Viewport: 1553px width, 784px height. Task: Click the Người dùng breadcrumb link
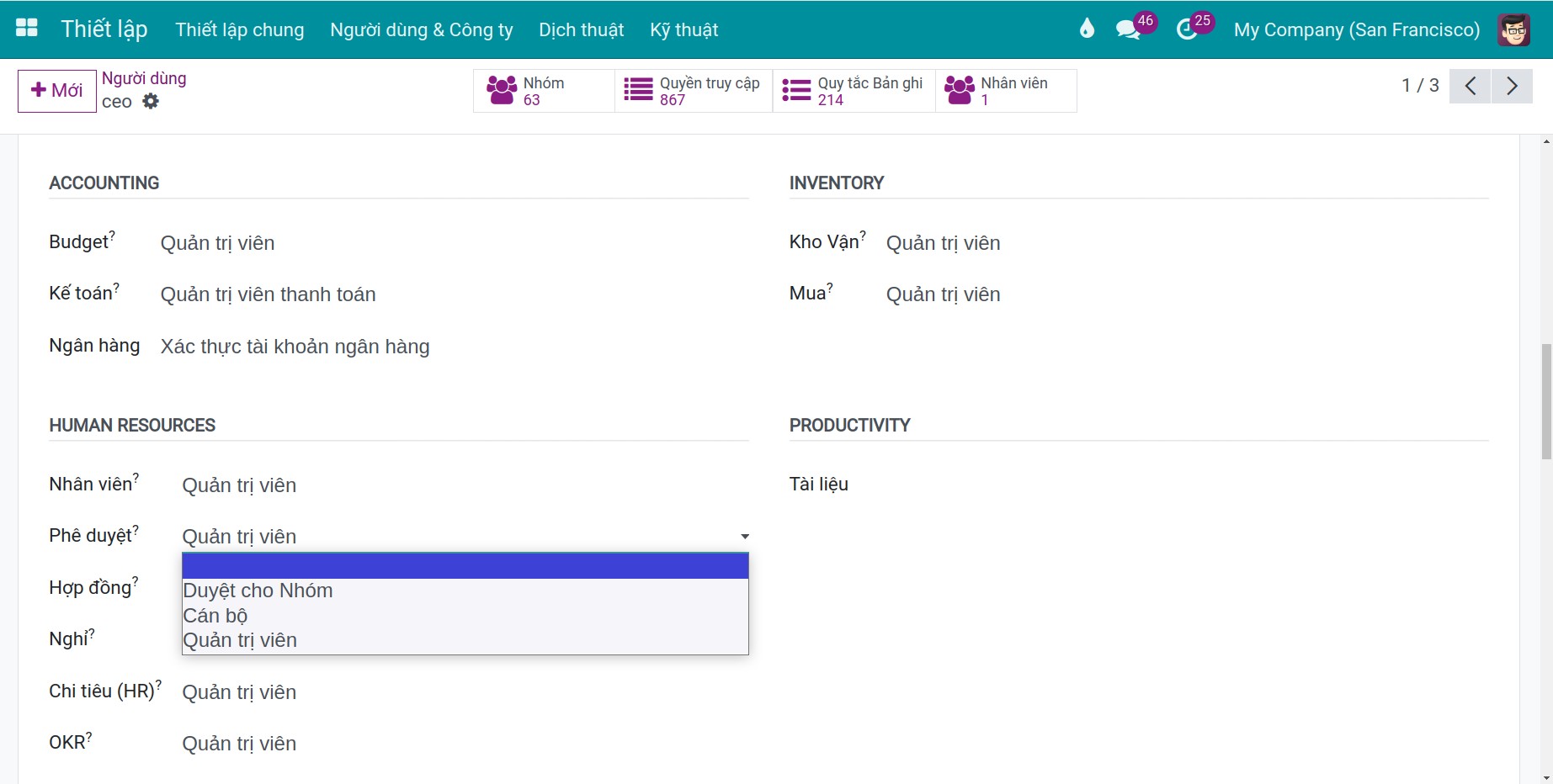(144, 78)
